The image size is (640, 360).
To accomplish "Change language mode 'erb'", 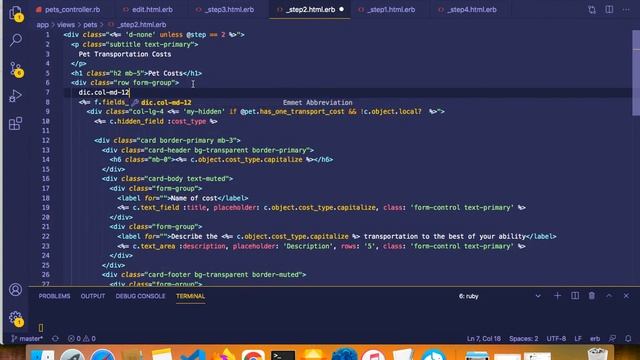I will point(595,338).
